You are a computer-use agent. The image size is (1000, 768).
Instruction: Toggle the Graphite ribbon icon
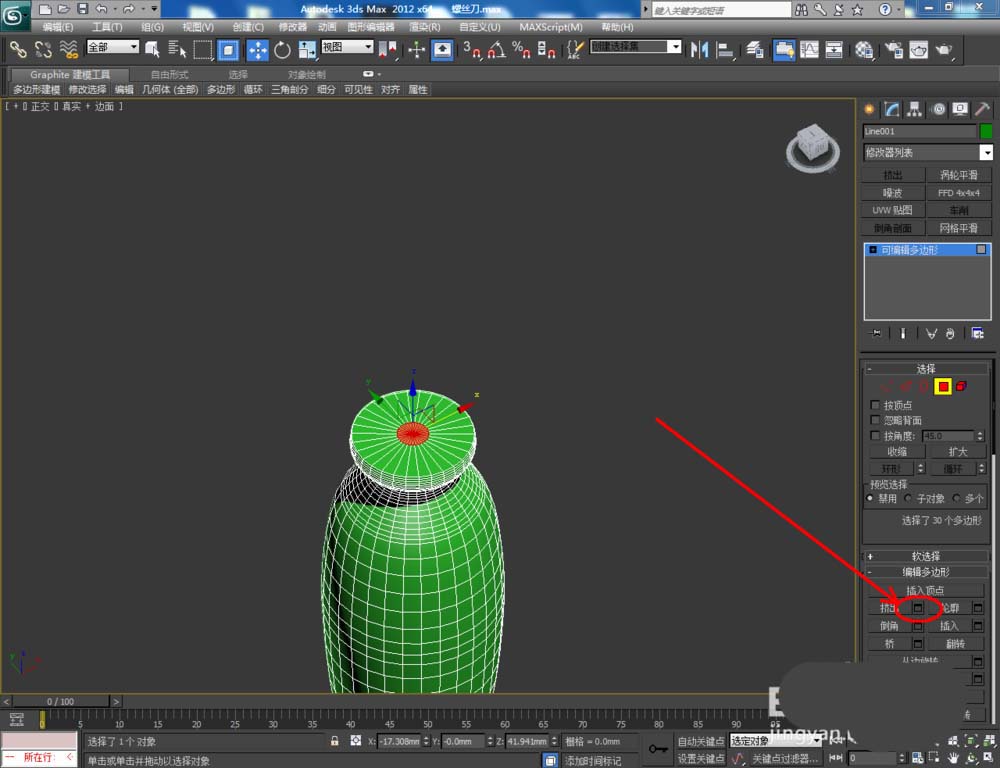(x=784, y=49)
